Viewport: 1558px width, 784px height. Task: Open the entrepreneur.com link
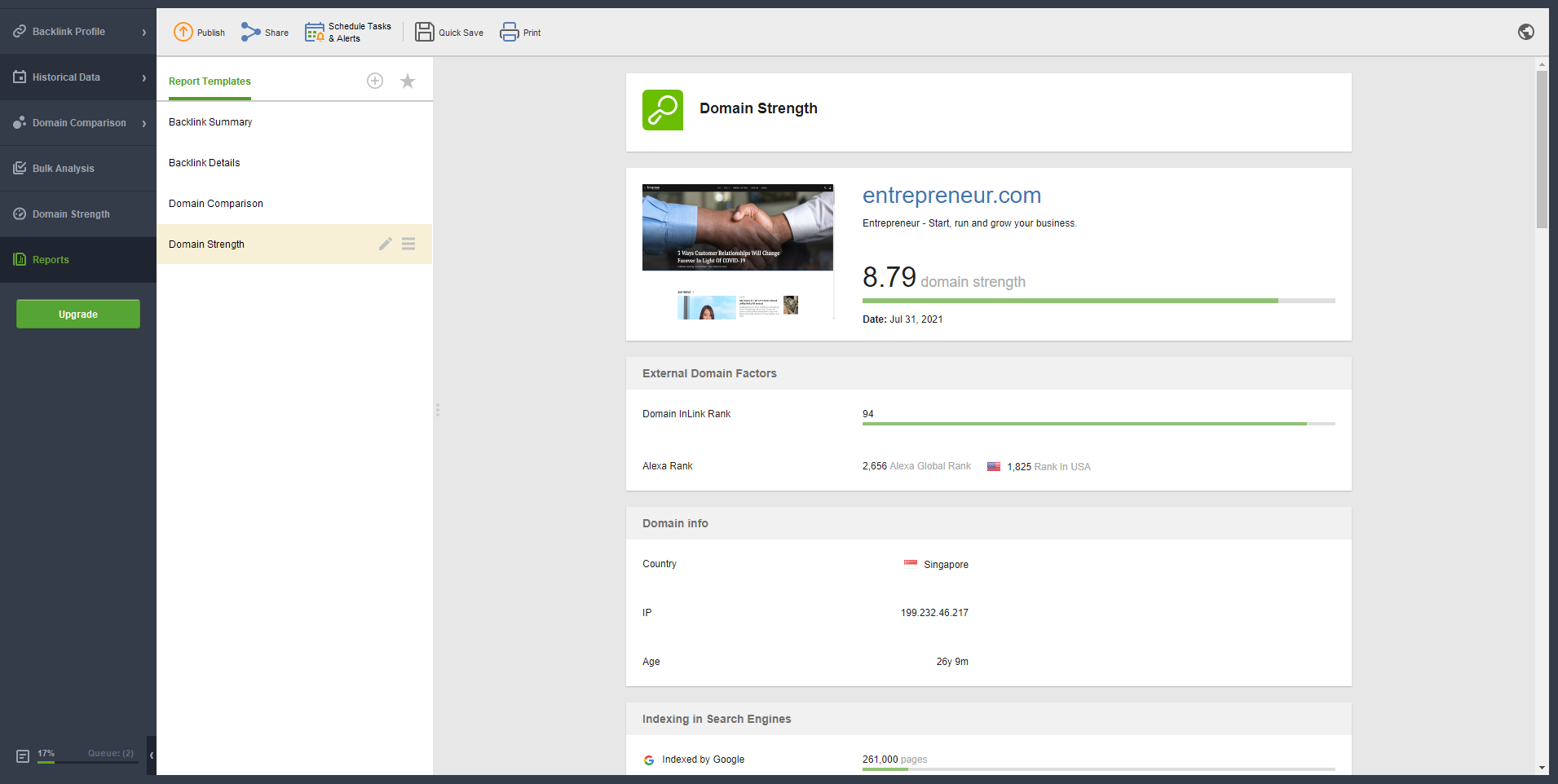pyautogui.click(x=951, y=196)
